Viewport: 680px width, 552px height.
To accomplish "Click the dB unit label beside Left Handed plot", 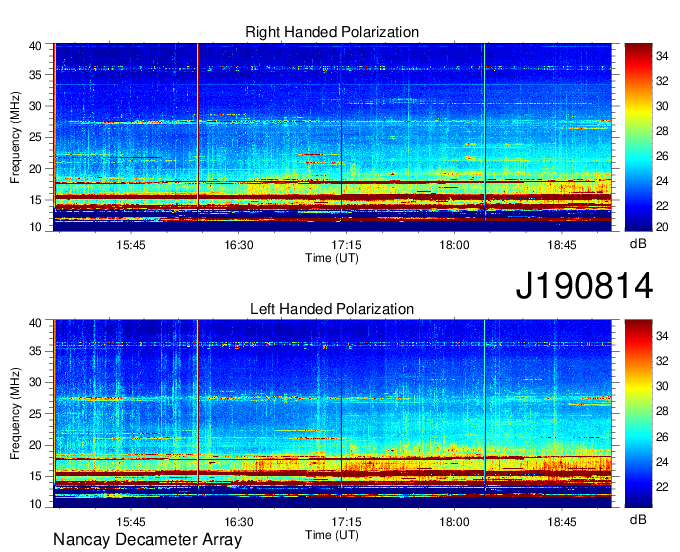I will point(638,519).
